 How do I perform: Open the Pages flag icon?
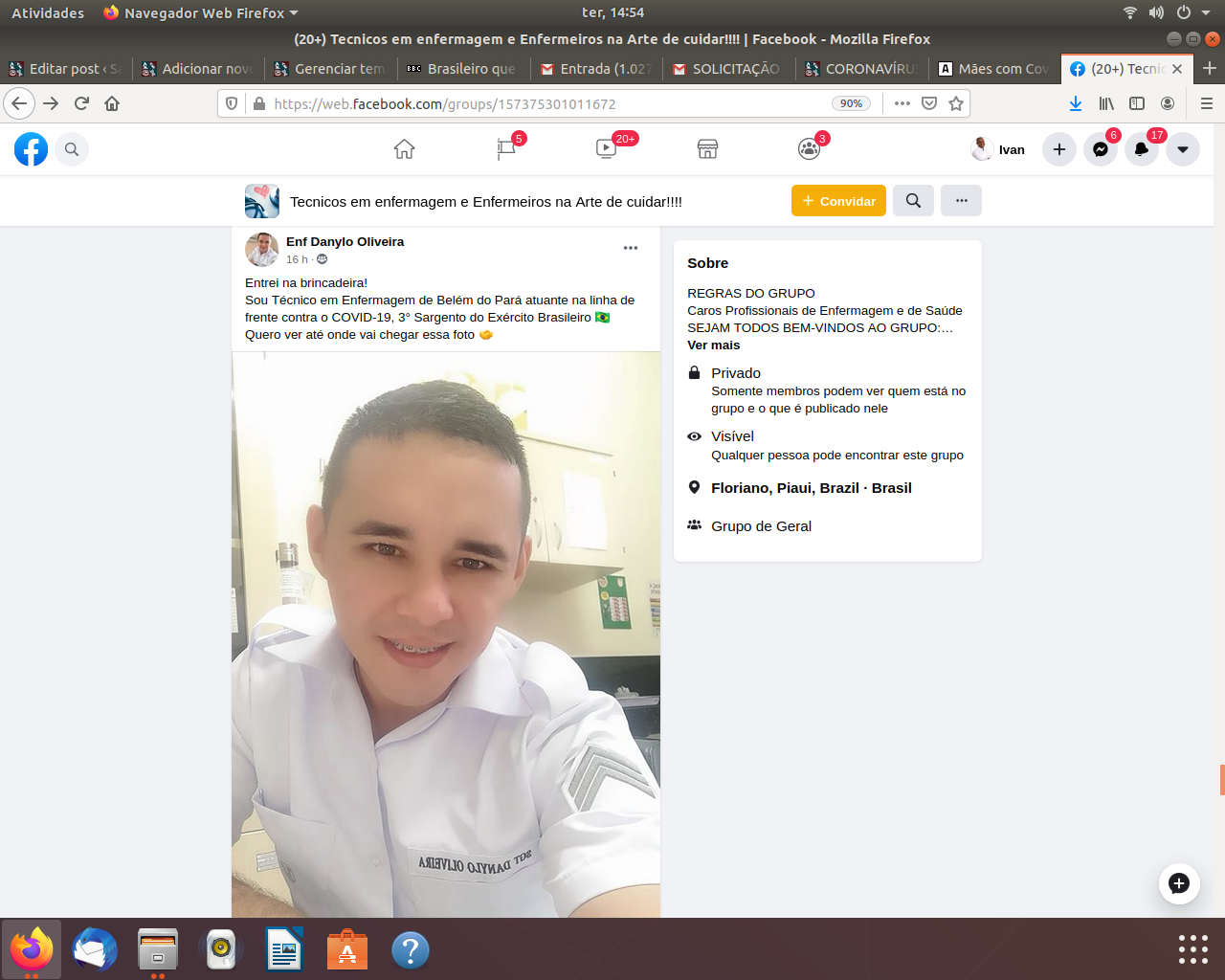point(506,149)
